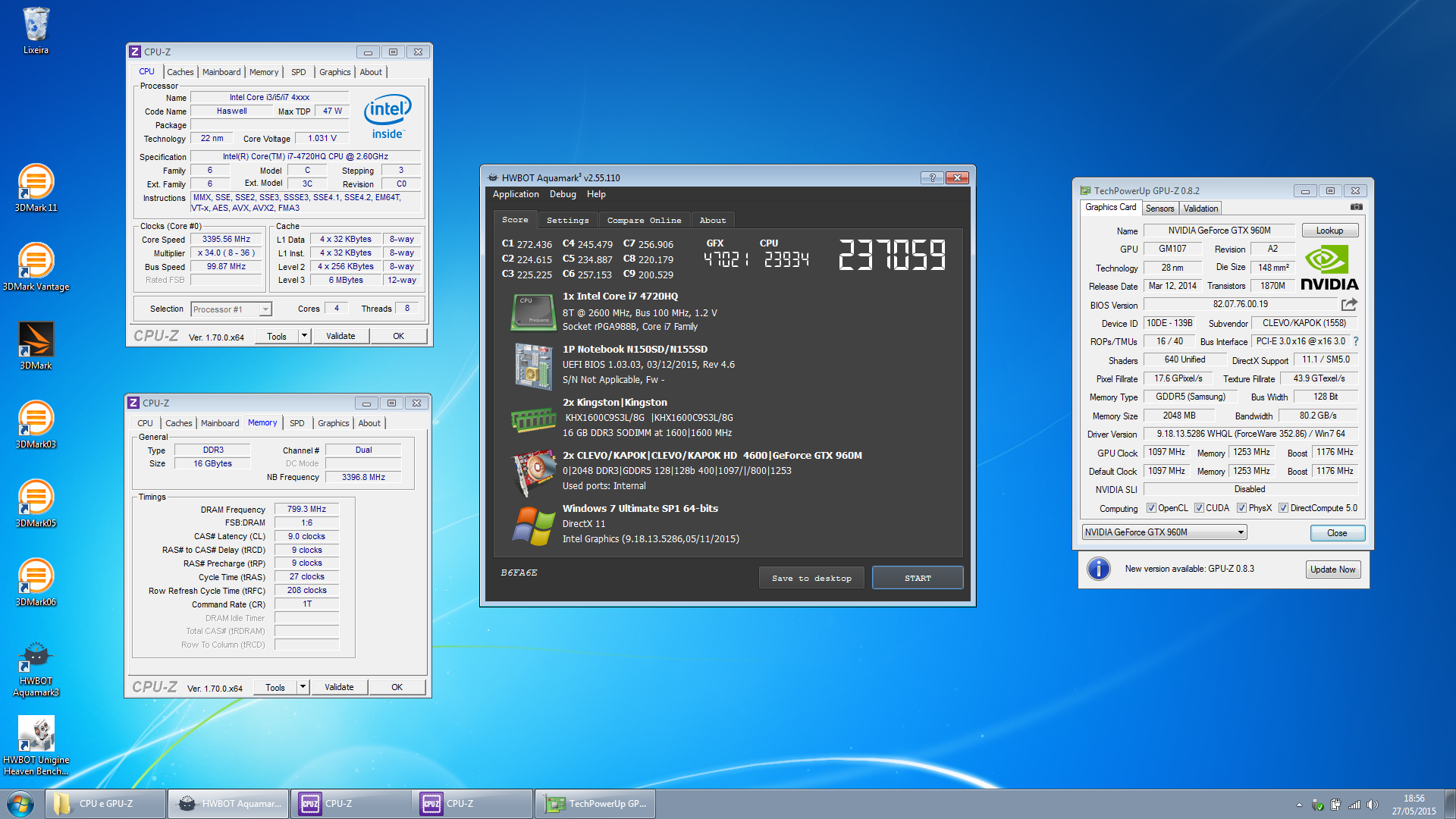
Task: Switch to the Validation tab in GPU-Z
Action: click(x=1200, y=209)
